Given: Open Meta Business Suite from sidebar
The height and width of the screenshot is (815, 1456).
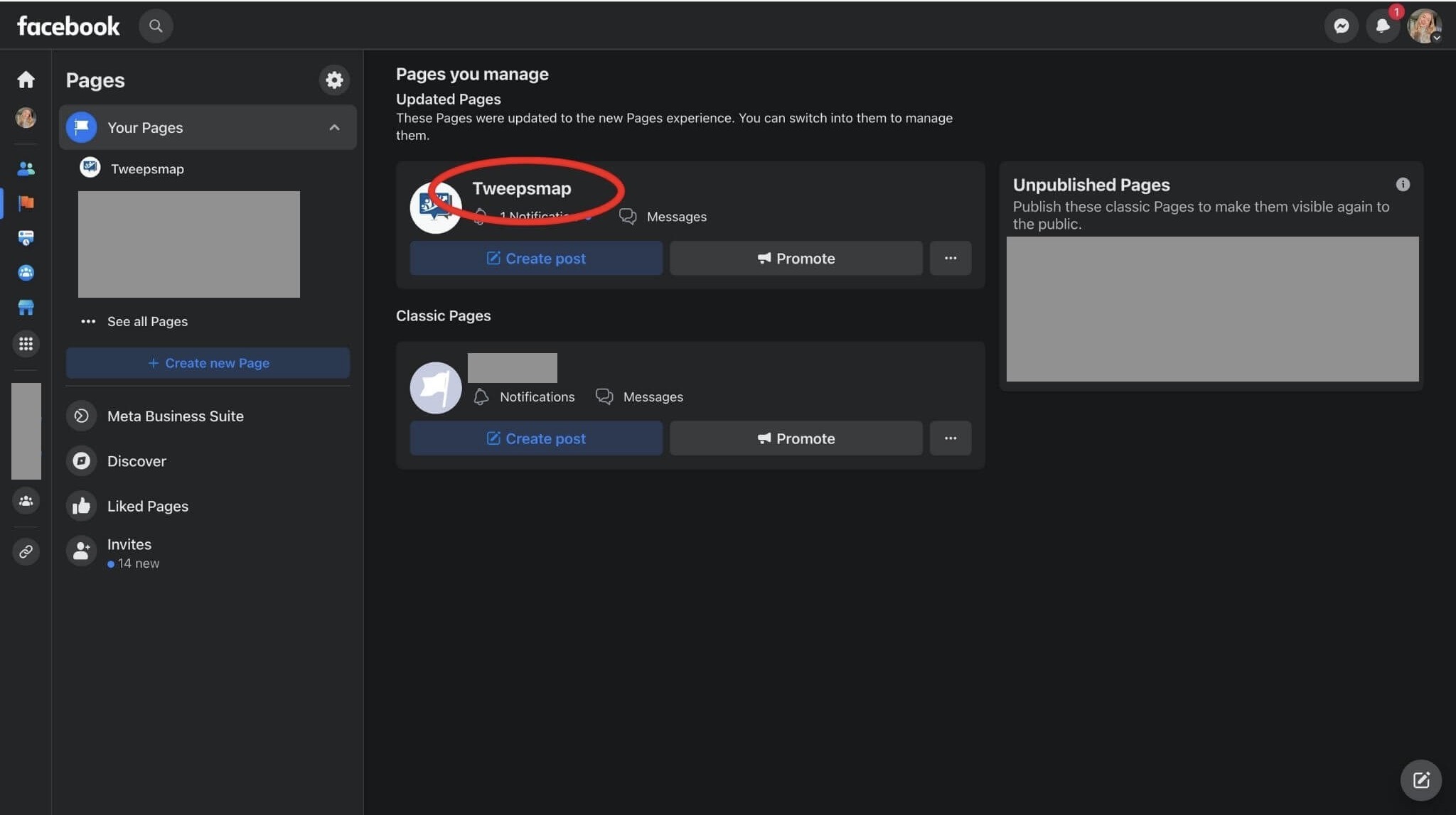Looking at the screenshot, I should (175, 416).
